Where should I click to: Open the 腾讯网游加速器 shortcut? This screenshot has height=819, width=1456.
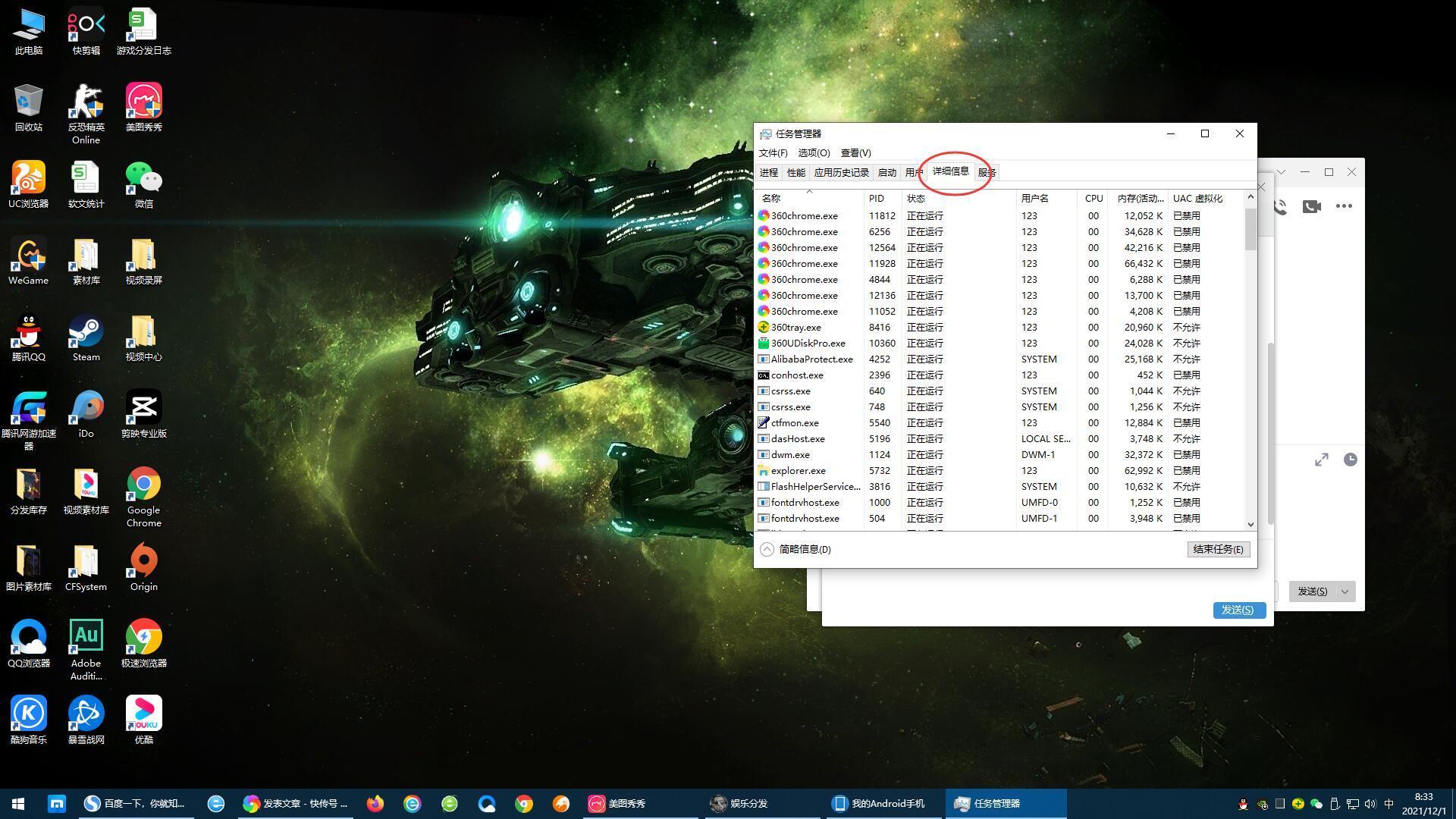(x=29, y=421)
